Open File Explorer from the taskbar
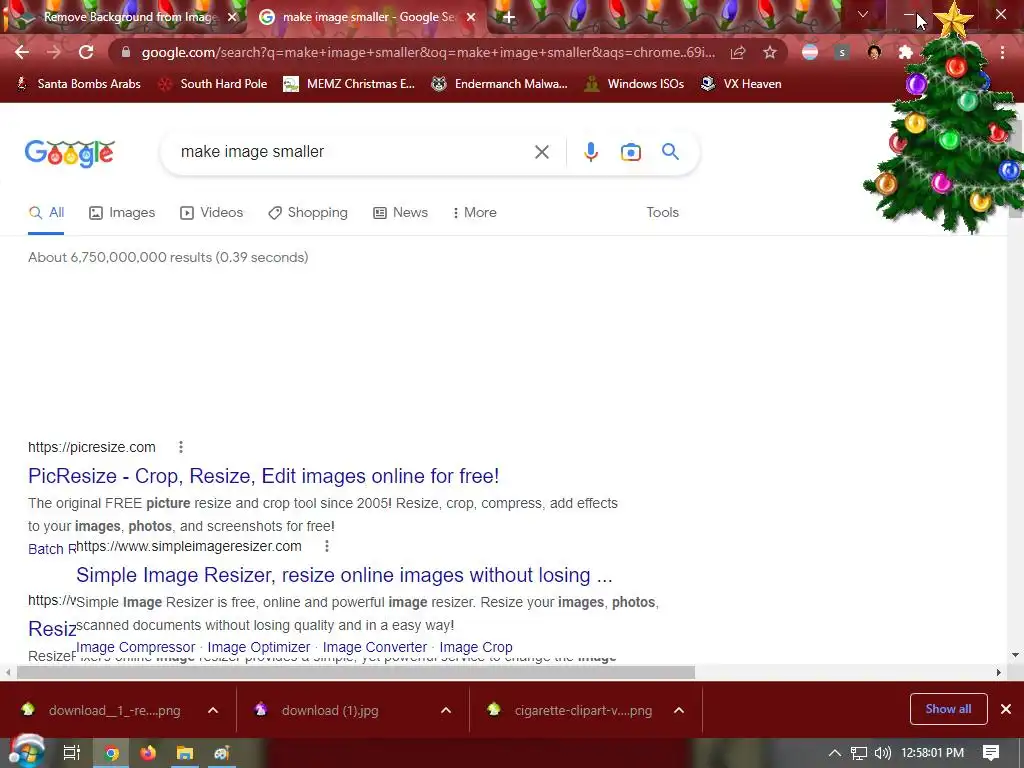This screenshot has width=1024, height=768. [x=185, y=753]
